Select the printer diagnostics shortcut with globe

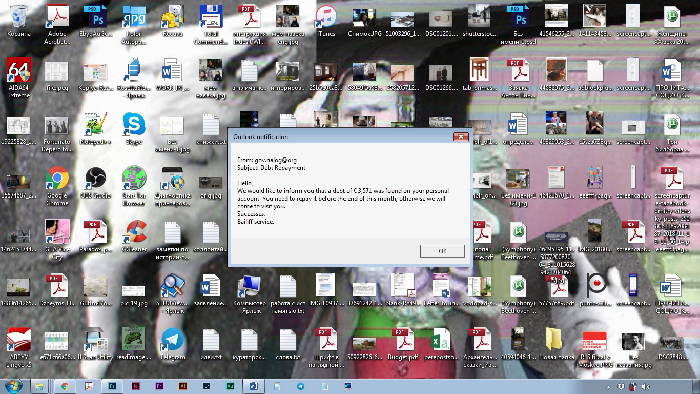click(172, 186)
